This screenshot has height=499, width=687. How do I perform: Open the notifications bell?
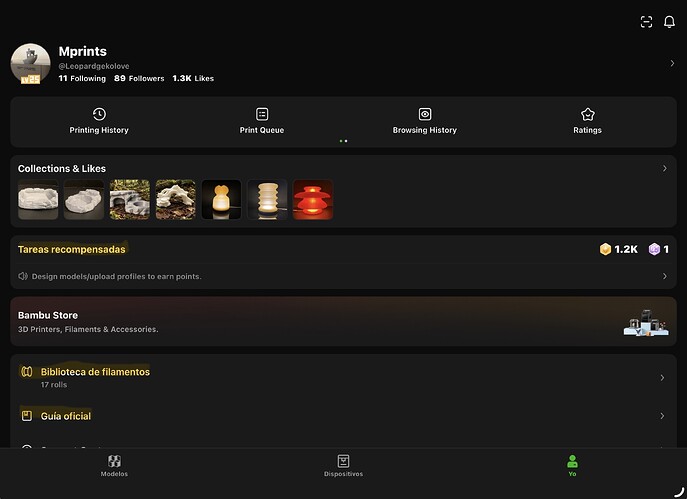click(669, 22)
